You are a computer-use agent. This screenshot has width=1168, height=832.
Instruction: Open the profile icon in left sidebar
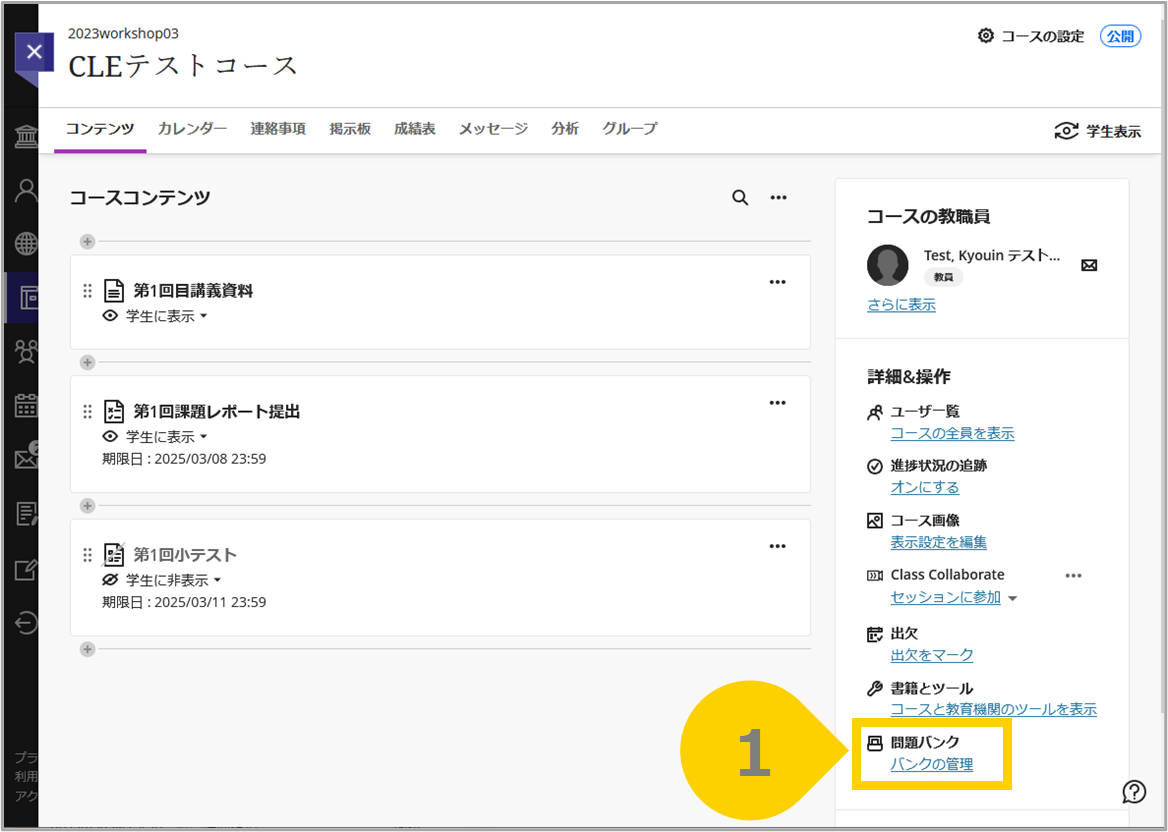(26, 191)
